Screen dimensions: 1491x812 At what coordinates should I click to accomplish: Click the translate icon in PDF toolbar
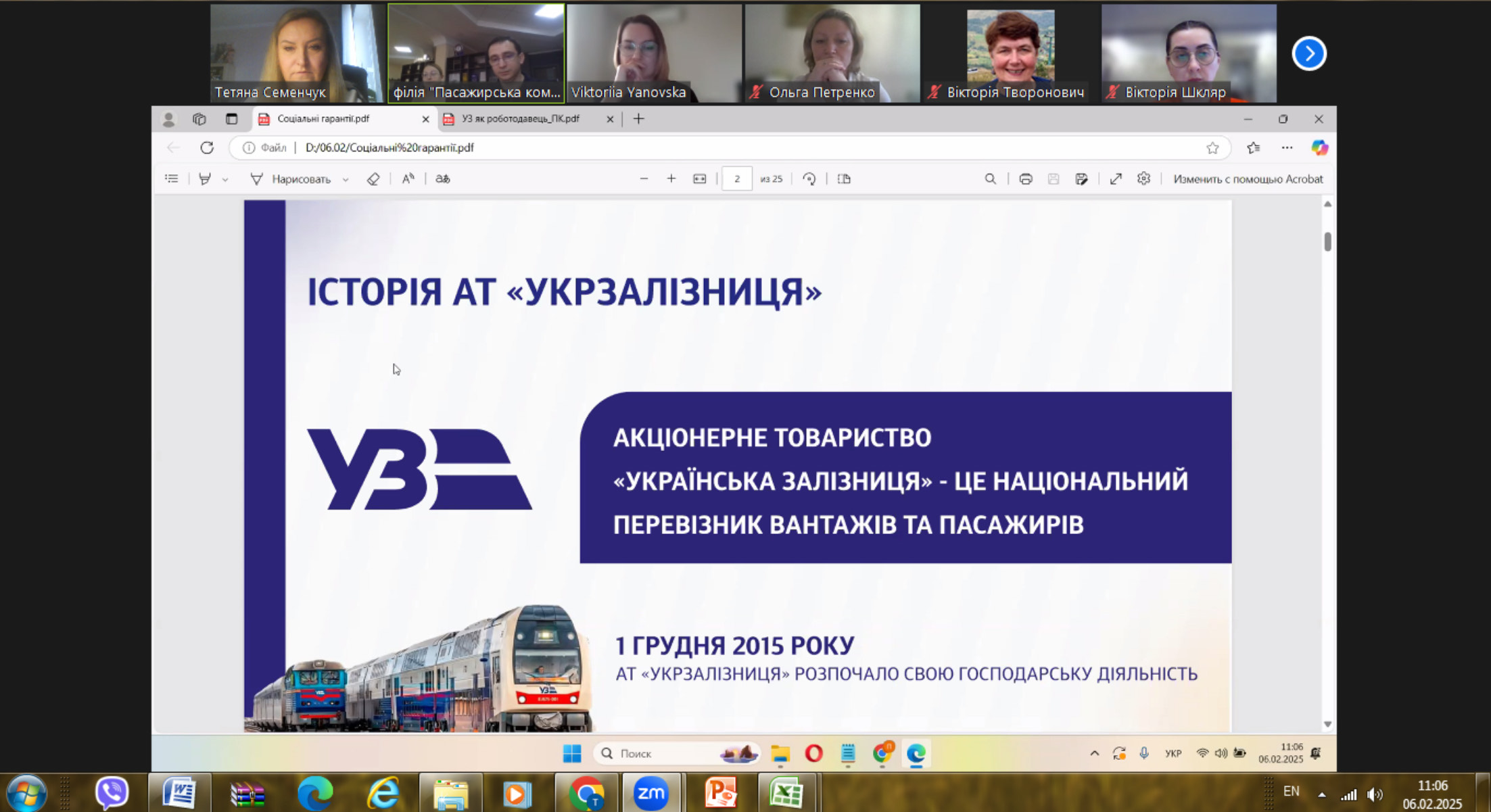click(443, 179)
